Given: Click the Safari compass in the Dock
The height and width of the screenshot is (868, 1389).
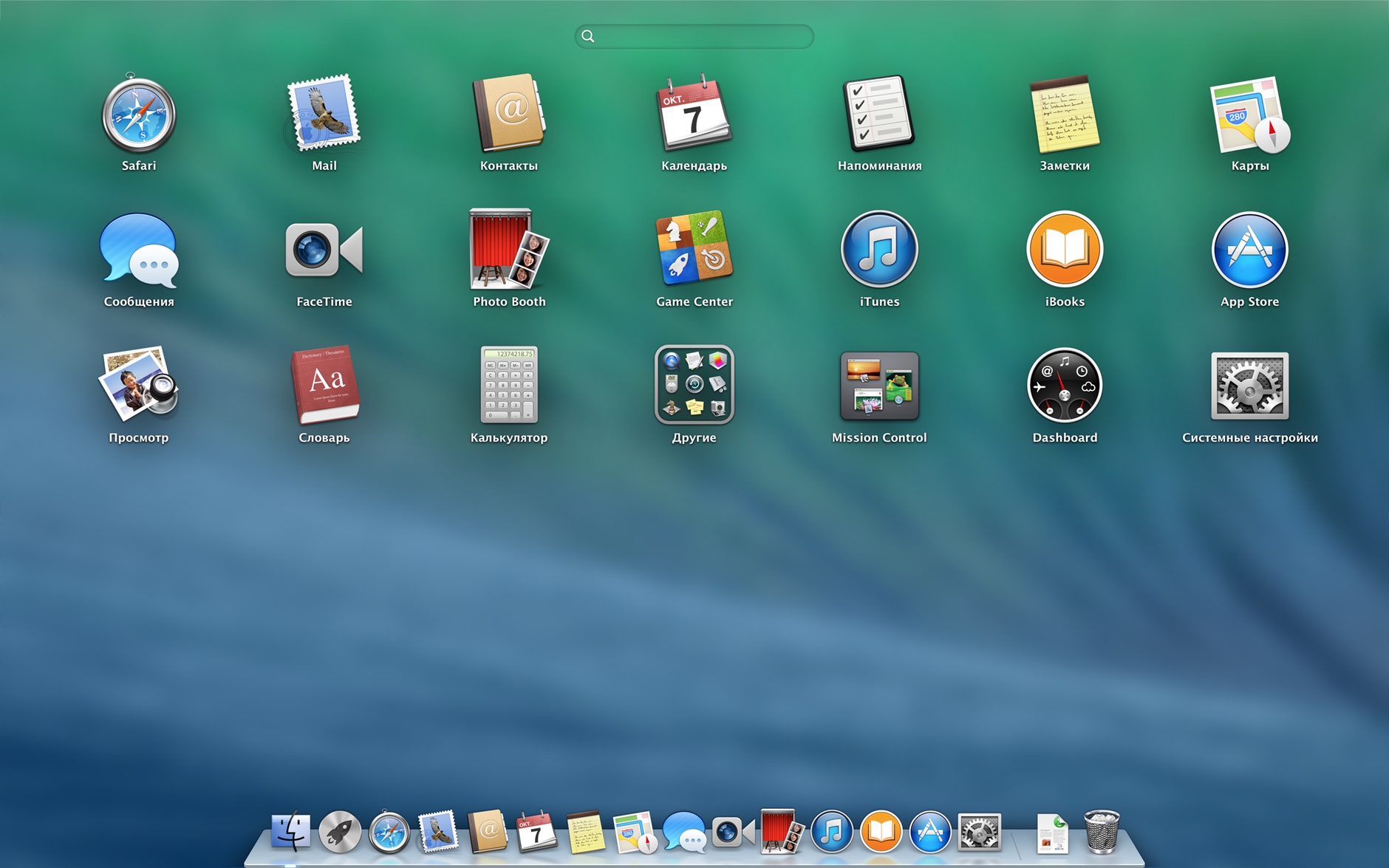Looking at the screenshot, I should point(389,833).
